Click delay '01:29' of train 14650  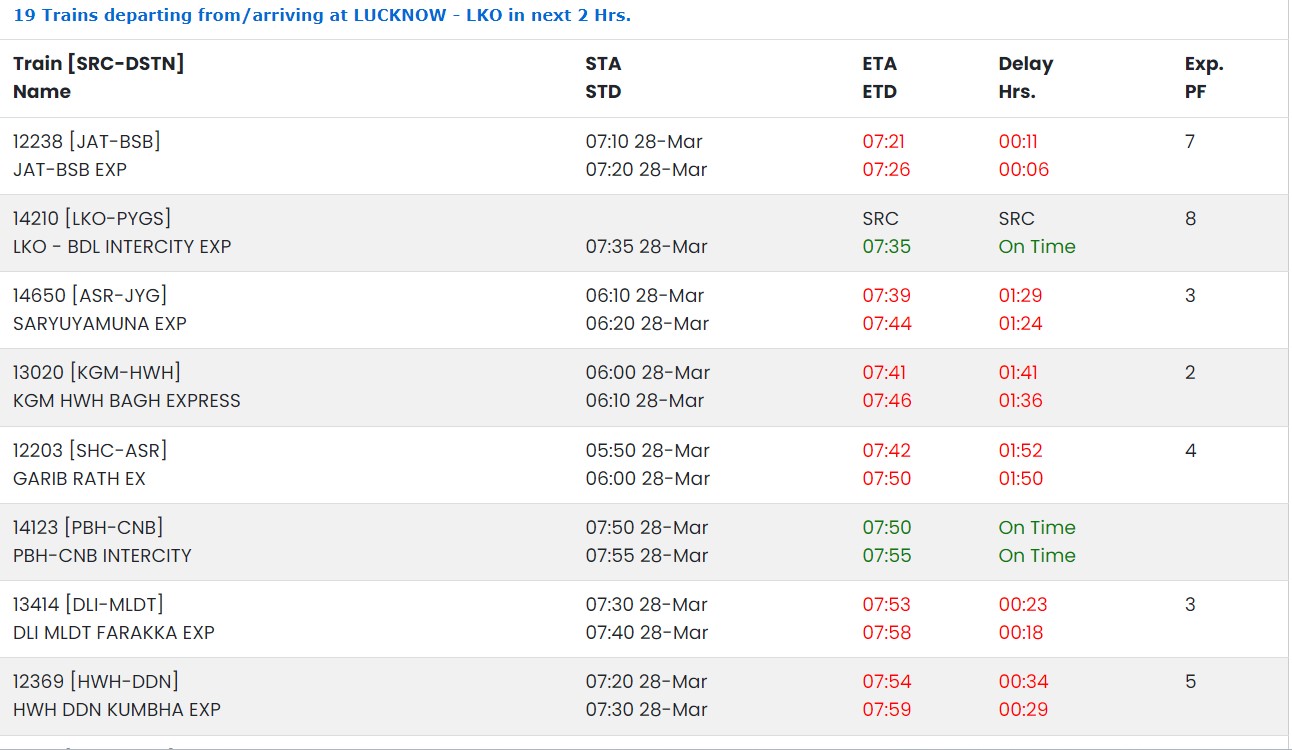coord(1020,296)
